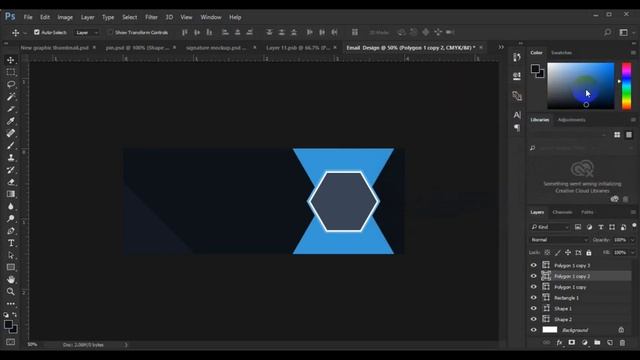640x360 pixels.
Task: Select the Magic Wand tool
Action: pos(11,97)
